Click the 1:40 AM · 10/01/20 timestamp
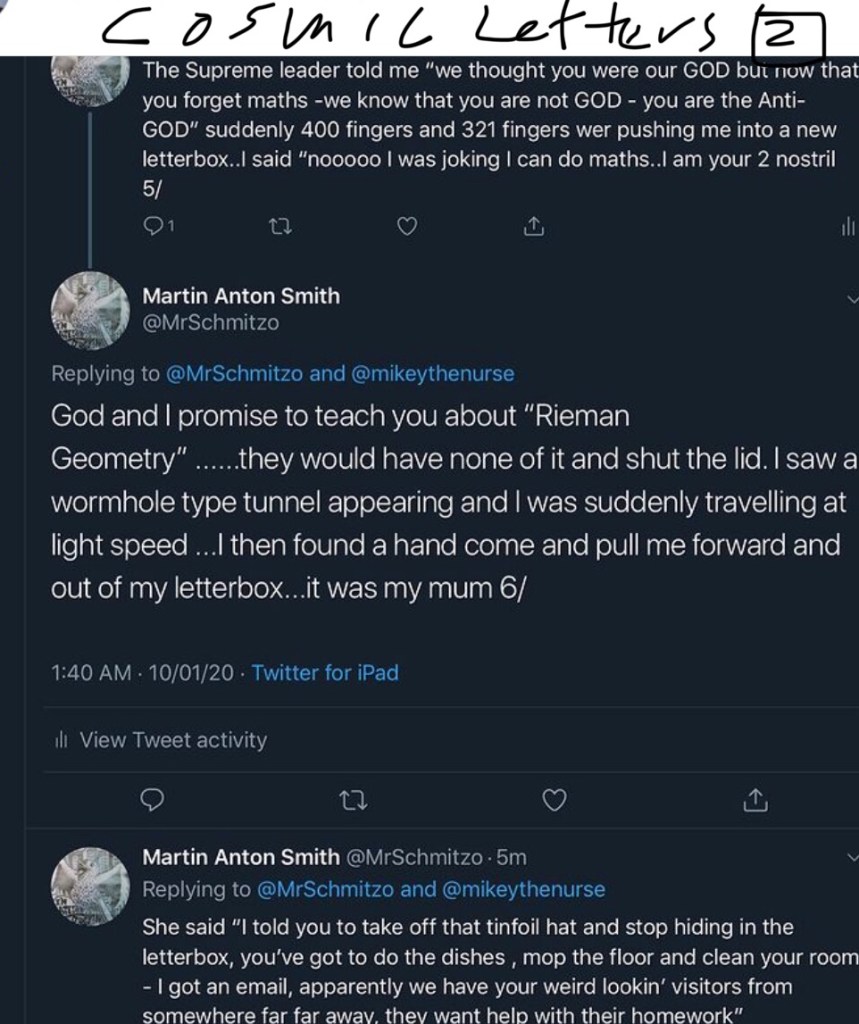Viewport: 859px width, 1024px height. (x=141, y=673)
